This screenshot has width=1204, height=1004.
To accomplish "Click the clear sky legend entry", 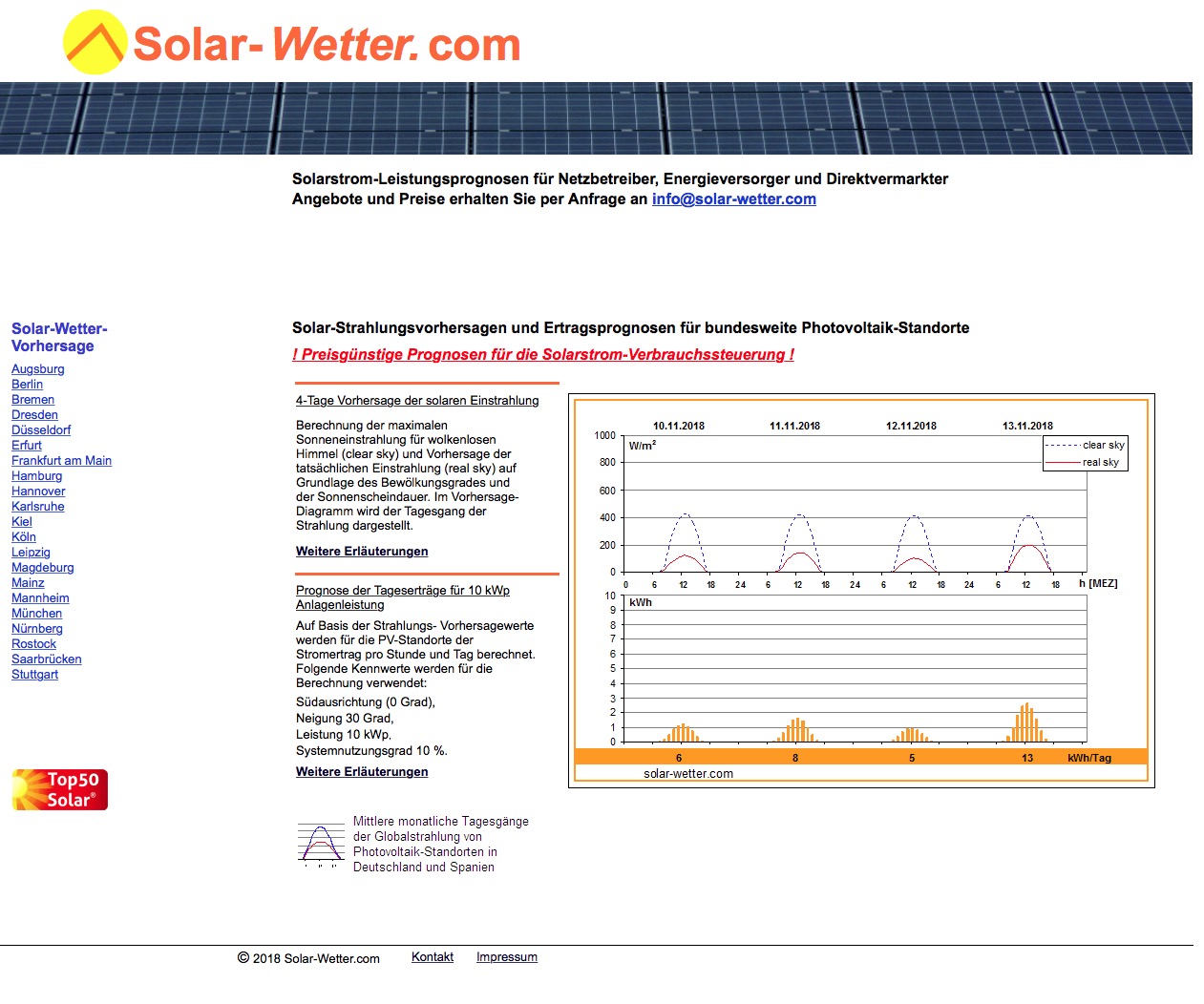I will point(1086,445).
